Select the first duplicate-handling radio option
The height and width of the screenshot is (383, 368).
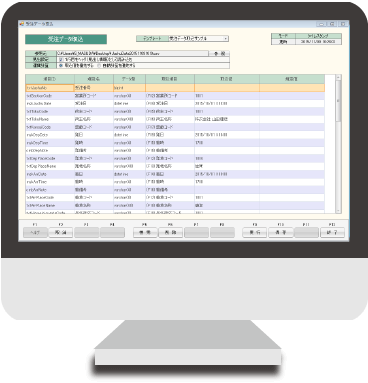tap(61, 66)
